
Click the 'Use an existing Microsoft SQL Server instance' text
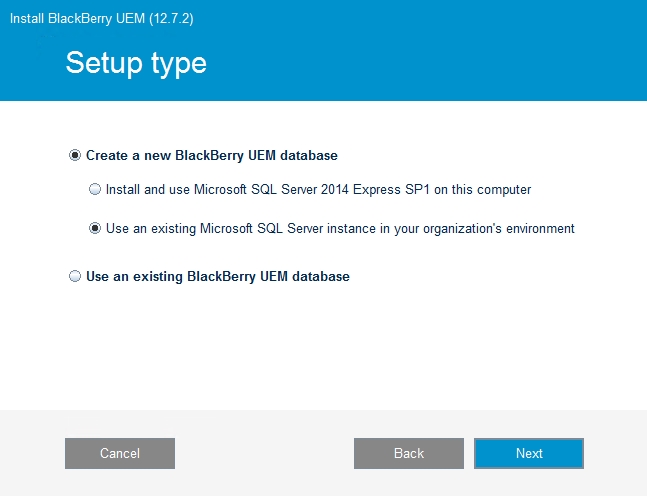(x=260, y=229)
